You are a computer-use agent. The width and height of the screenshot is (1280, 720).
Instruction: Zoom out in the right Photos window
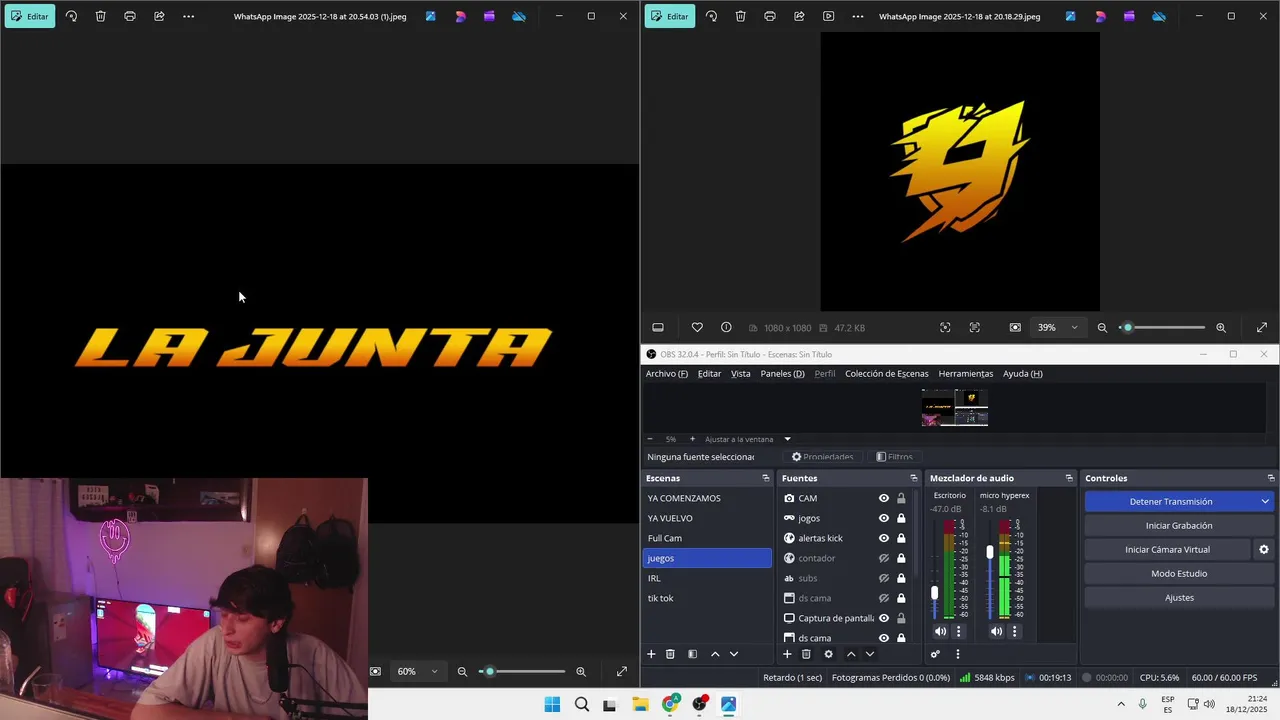pos(1102,327)
